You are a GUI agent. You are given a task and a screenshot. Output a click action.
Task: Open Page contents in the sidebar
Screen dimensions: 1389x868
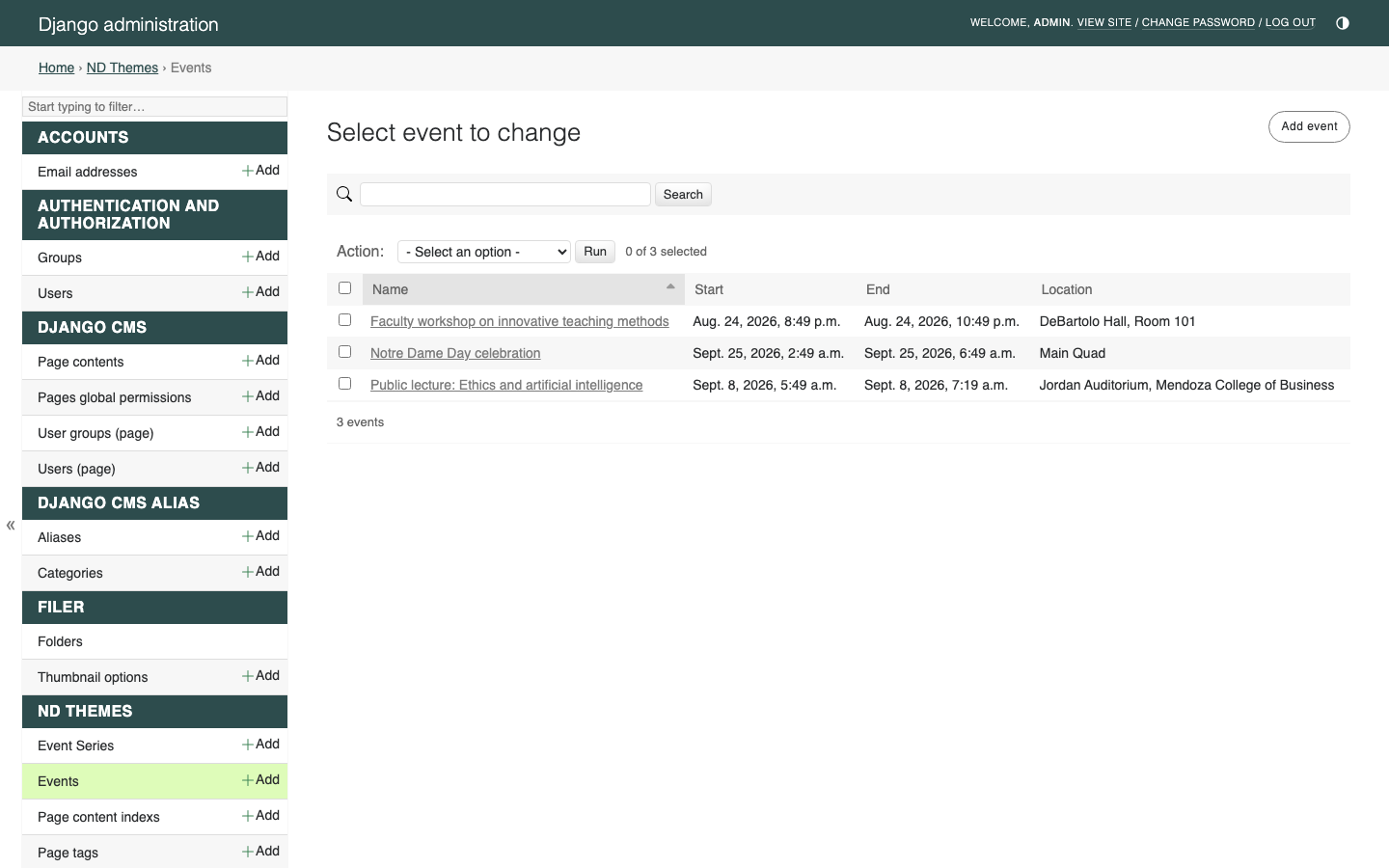pos(81,362)
